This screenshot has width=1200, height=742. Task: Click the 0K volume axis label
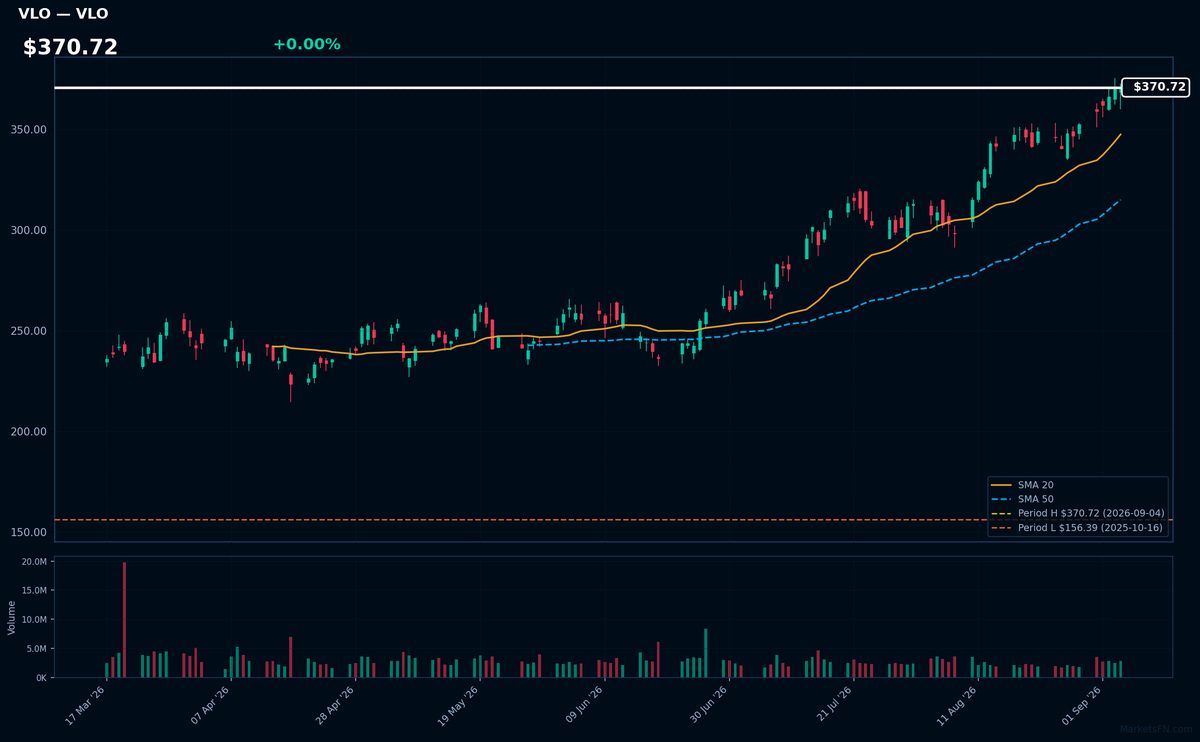[x=41, y=678]
